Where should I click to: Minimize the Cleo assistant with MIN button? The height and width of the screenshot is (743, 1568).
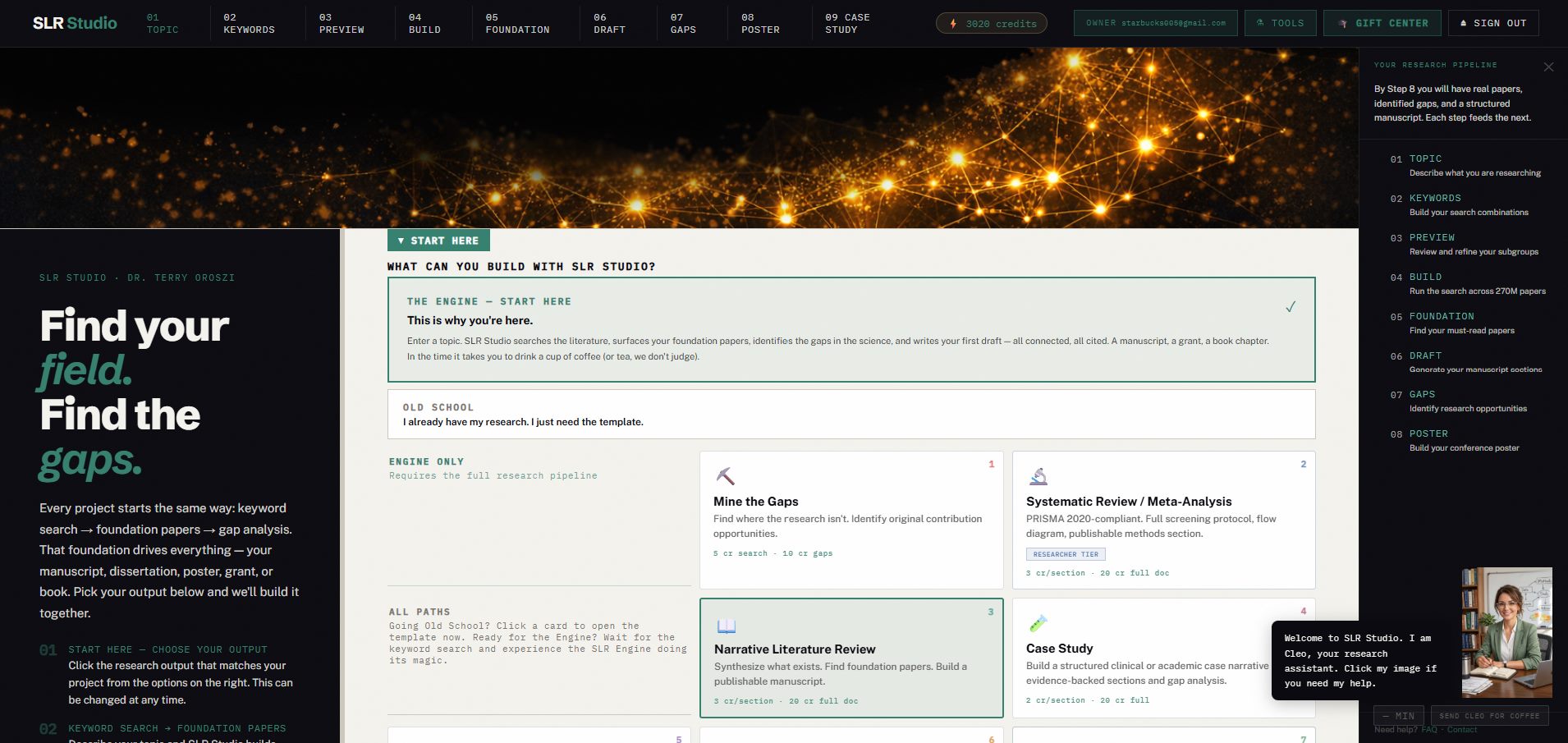pyautogui.click(x=1399, y=716)
